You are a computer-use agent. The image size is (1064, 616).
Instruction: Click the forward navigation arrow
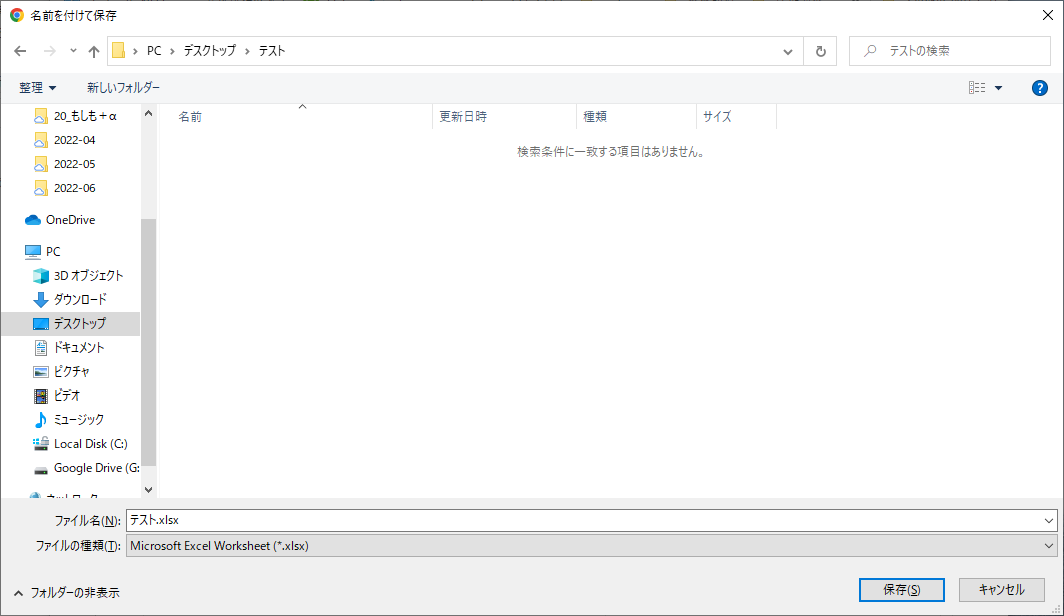pyautogui.click(x=50, y=51)
